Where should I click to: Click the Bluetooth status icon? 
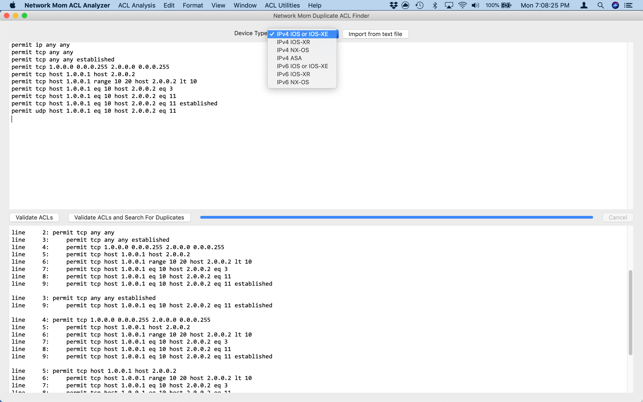435,5
